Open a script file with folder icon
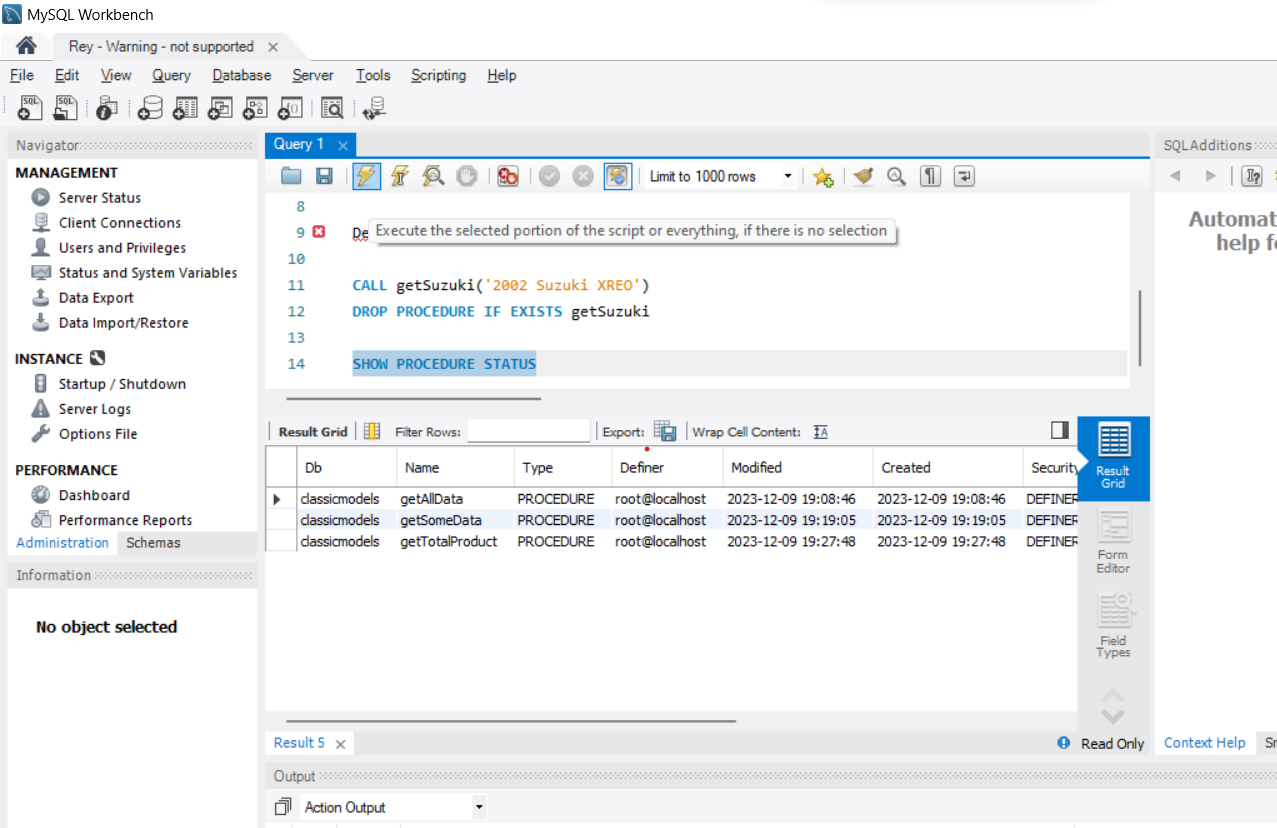Viewport: 1277px width, 828px height. click(291, 176)
